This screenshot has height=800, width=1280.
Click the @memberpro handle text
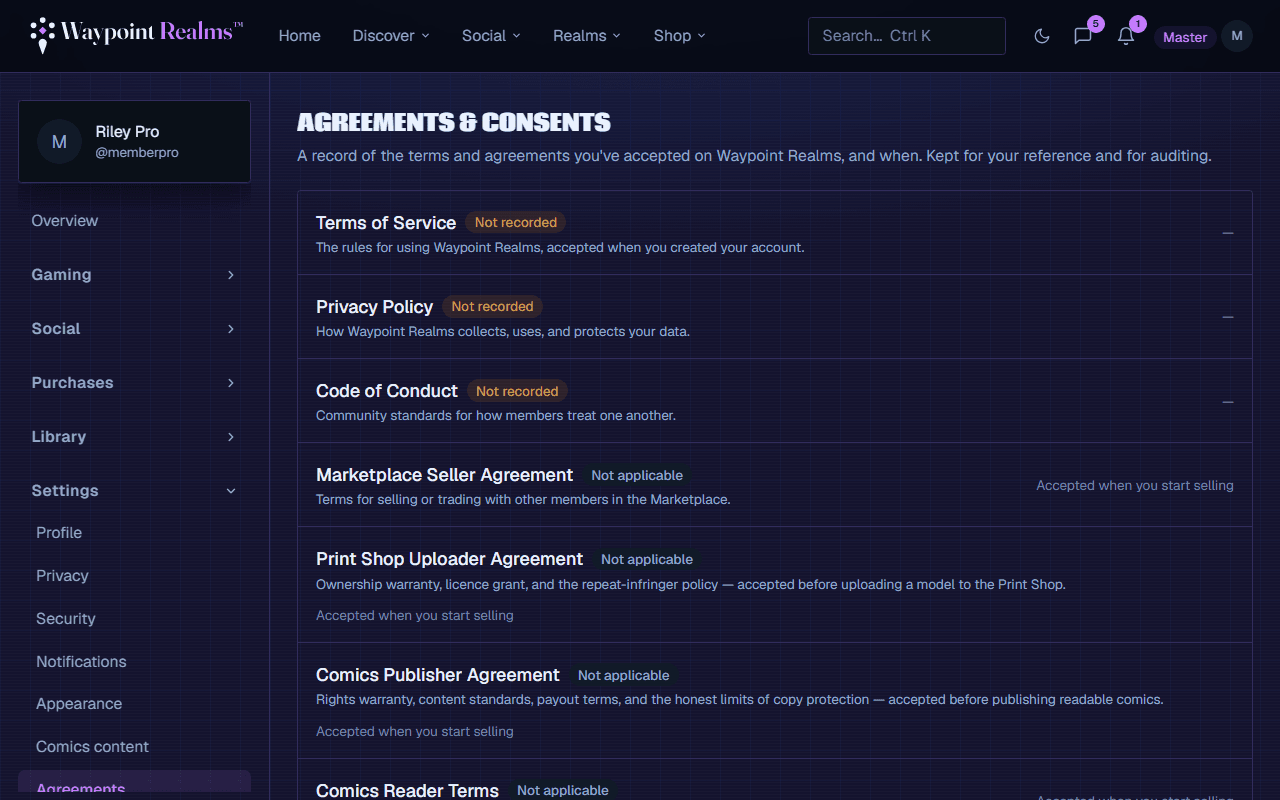[x=137, y=153]
